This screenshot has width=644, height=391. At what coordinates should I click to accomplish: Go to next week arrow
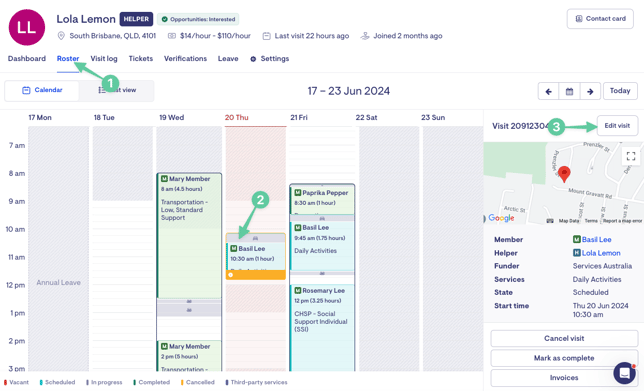tap(590, 91)
